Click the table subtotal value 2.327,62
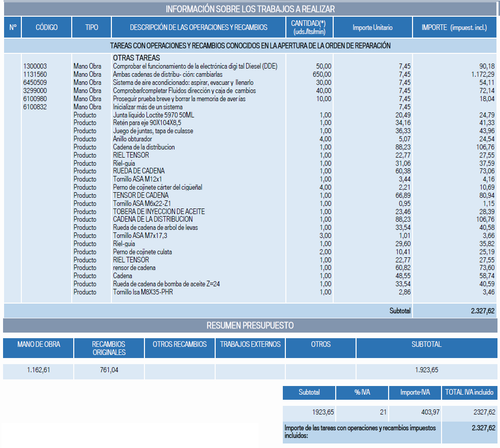 [483, 311]
